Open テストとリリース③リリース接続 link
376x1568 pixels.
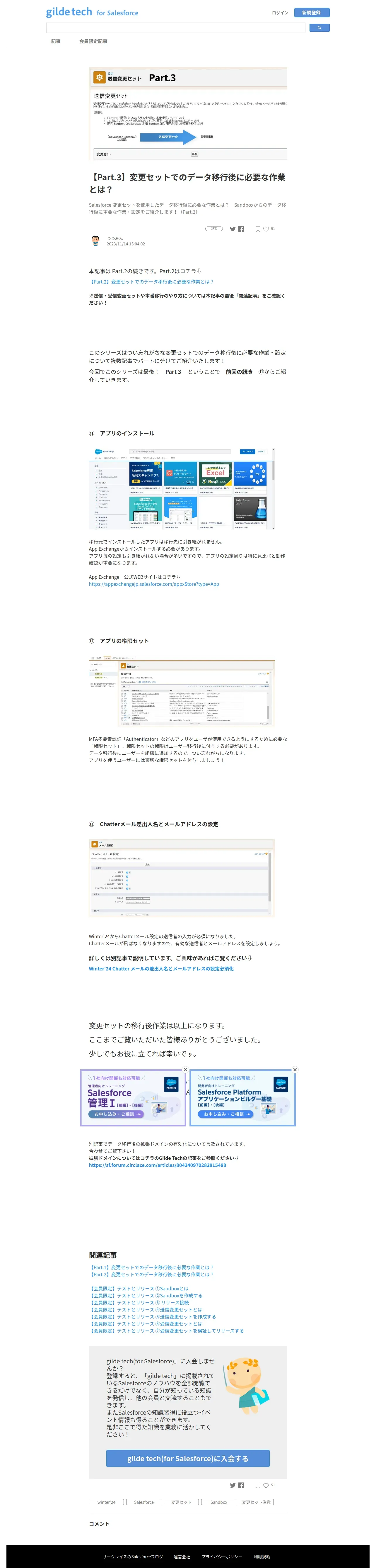click(139, 1303)
